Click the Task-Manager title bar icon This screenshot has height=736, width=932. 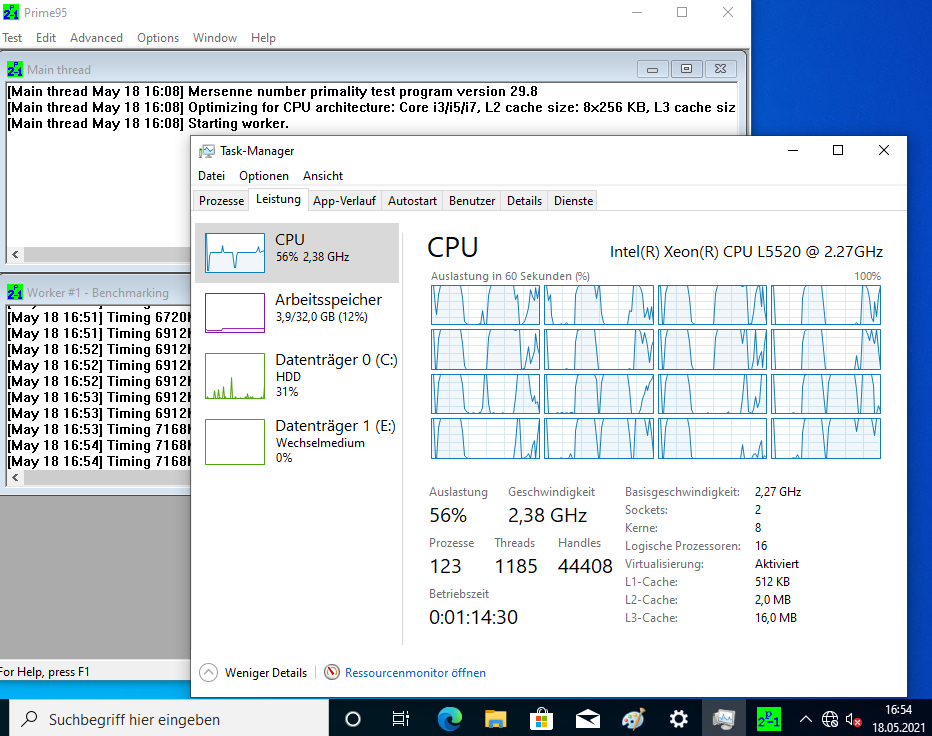(x=206, y=151)
